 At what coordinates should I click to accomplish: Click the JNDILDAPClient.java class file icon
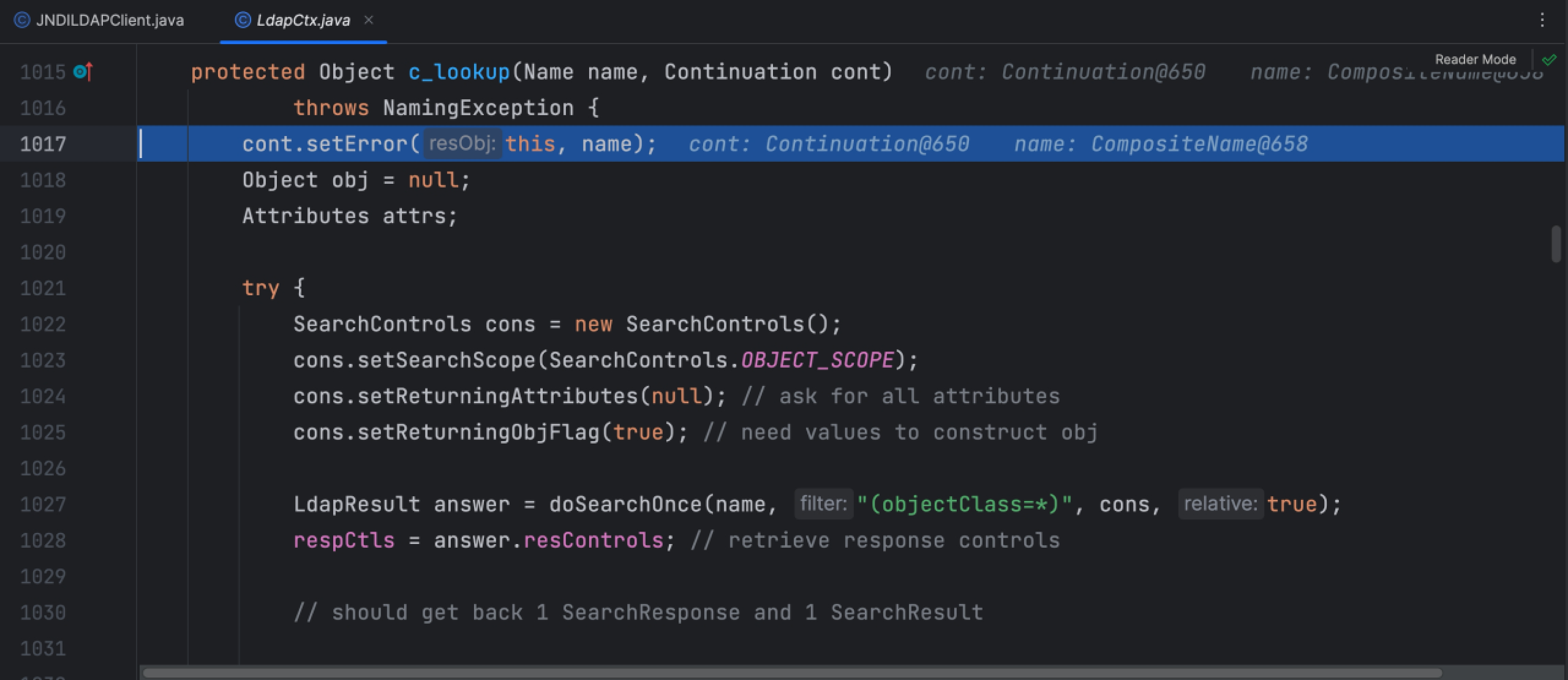pos(22,20)
